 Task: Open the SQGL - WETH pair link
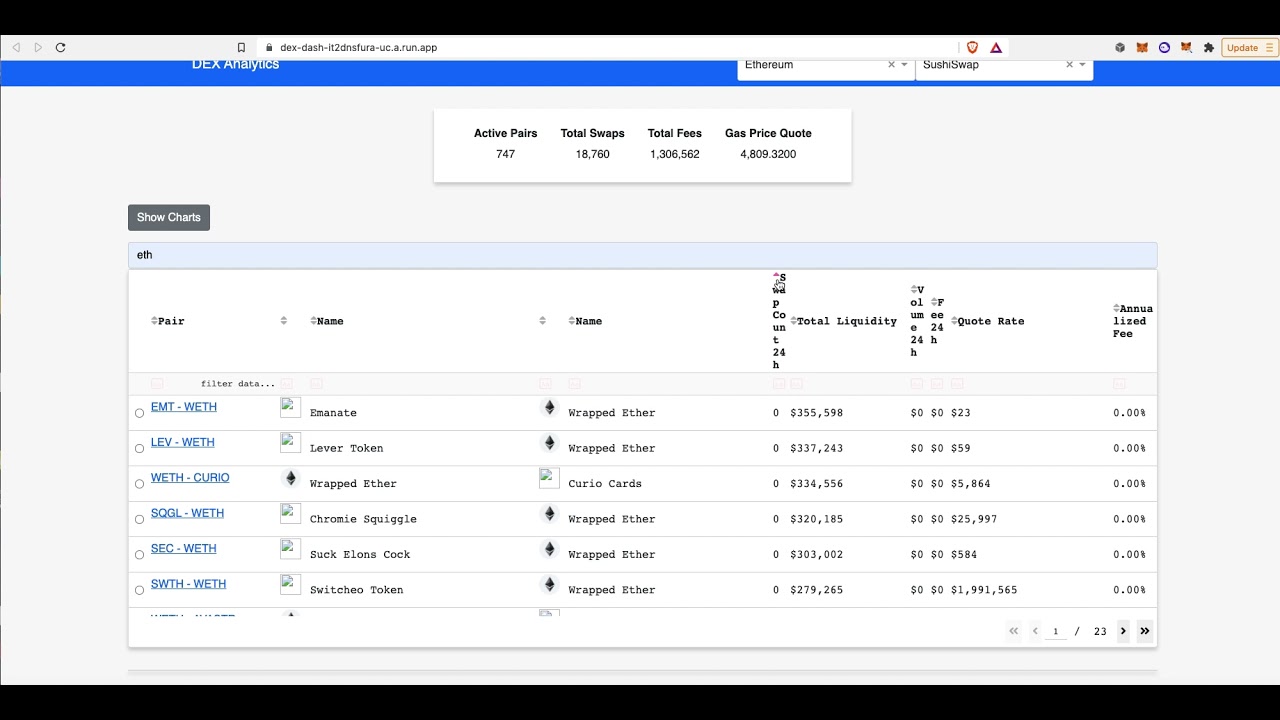pyautogui.click(x=187, y=513)
